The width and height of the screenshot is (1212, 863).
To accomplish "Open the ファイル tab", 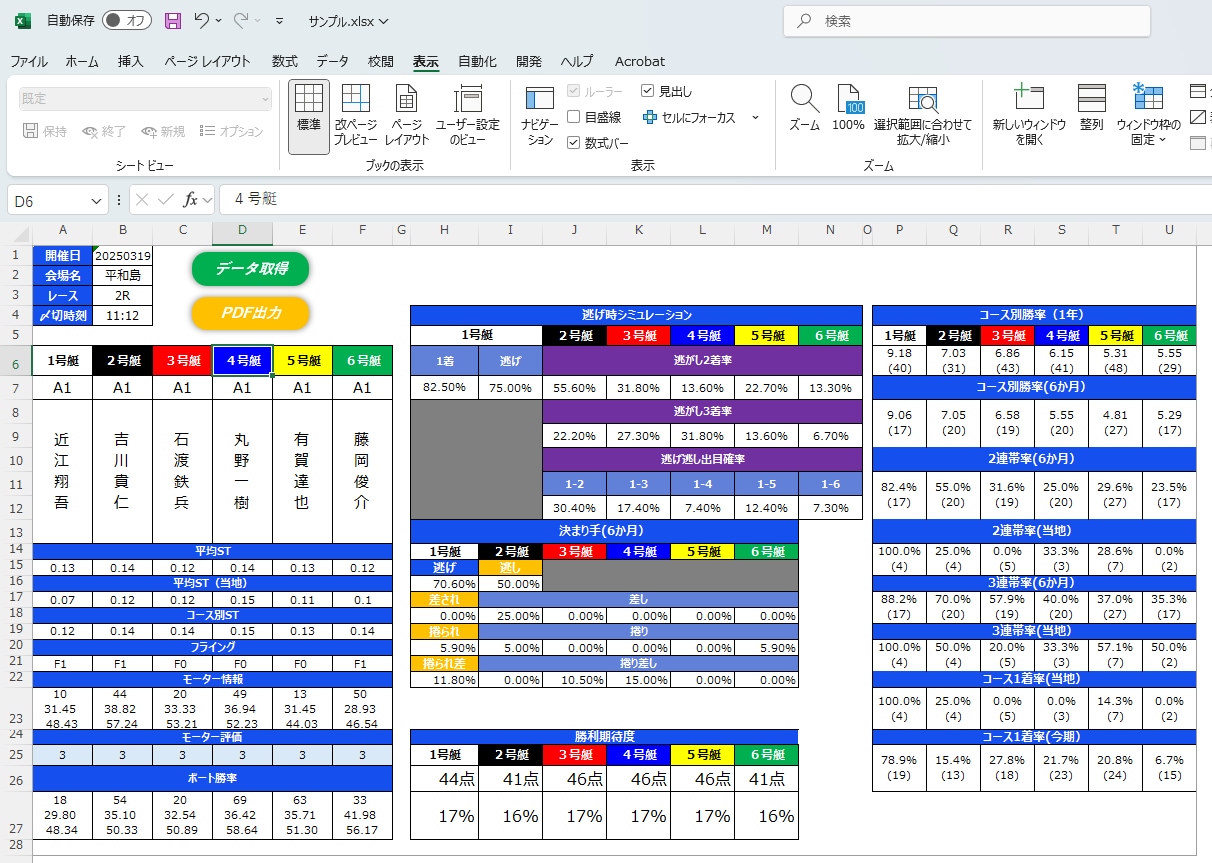I will [x=29, y=61].
